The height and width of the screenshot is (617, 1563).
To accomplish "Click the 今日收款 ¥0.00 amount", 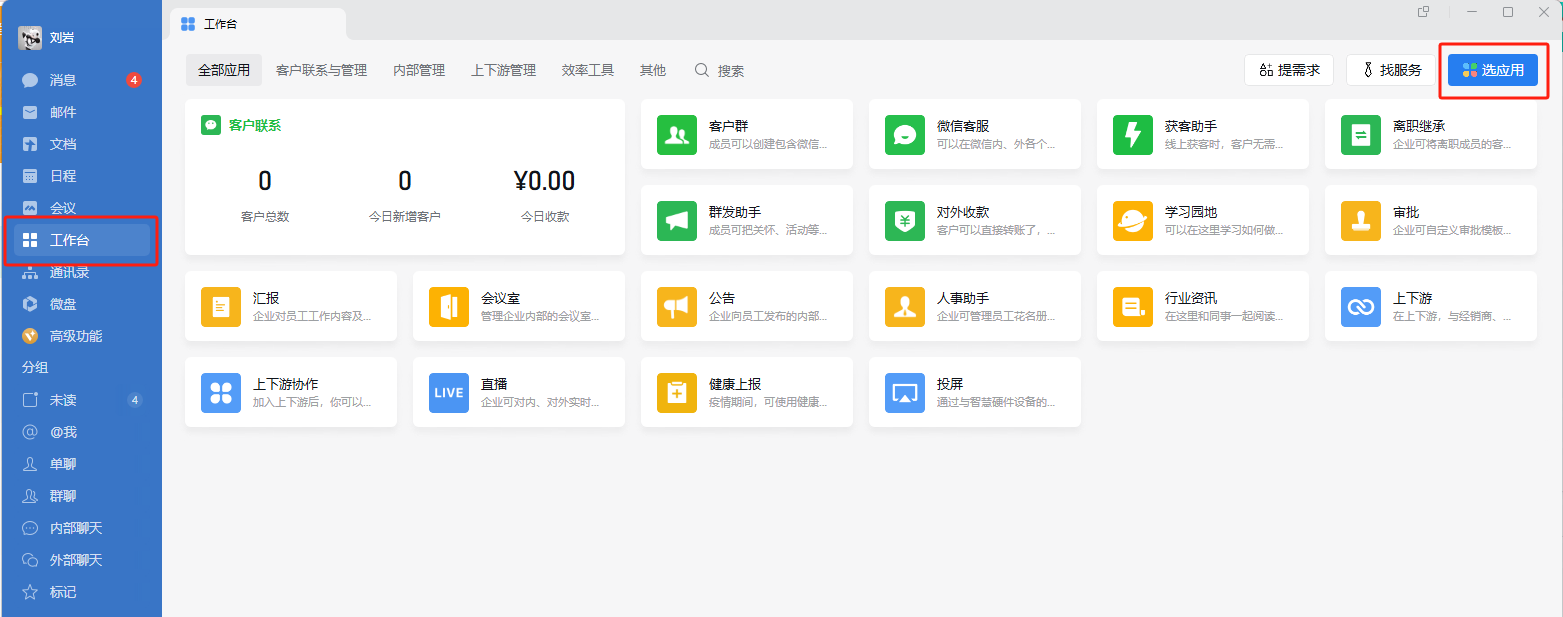I will tap(545, 181).
